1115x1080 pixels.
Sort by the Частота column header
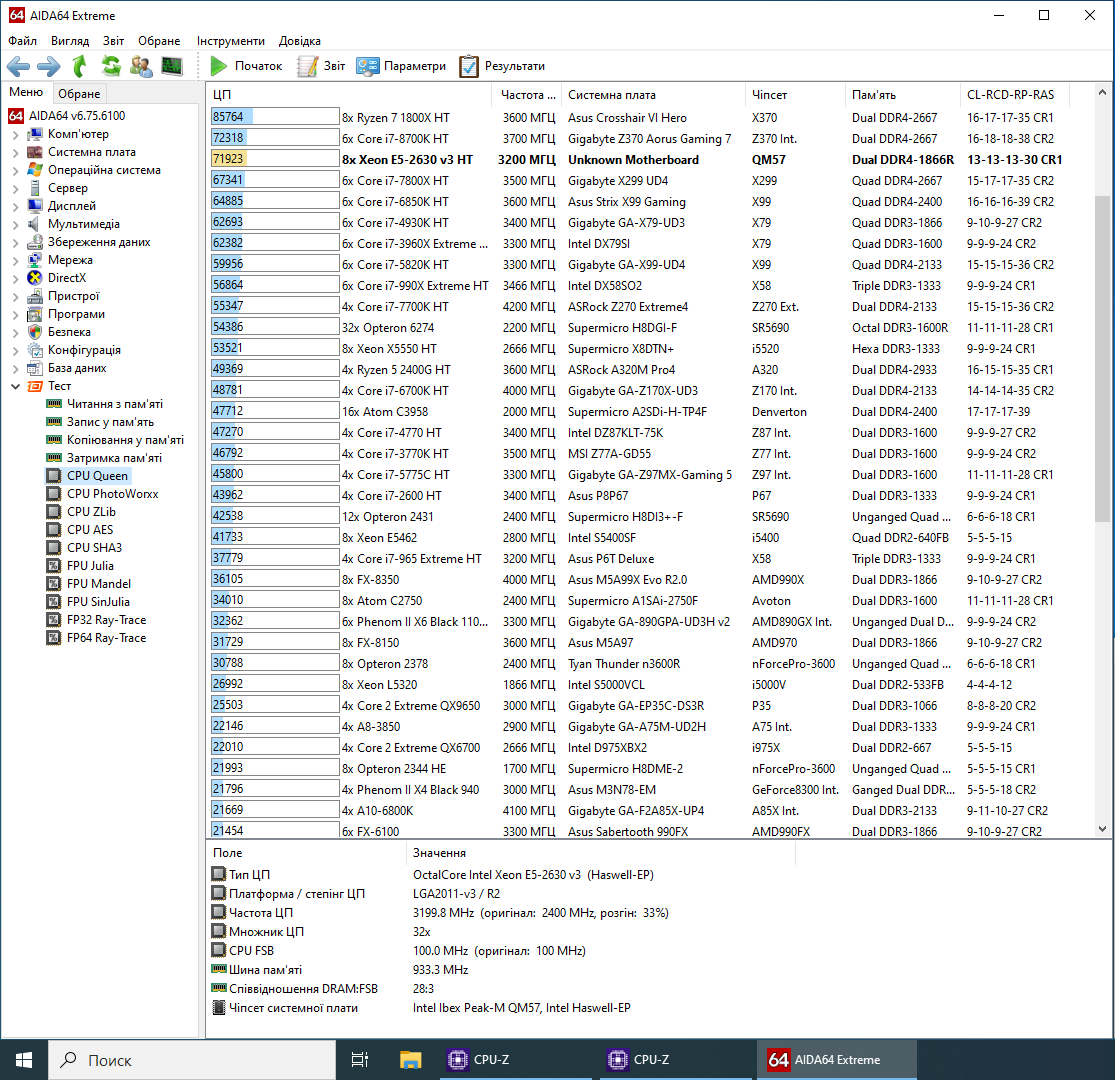click(528, 95)
